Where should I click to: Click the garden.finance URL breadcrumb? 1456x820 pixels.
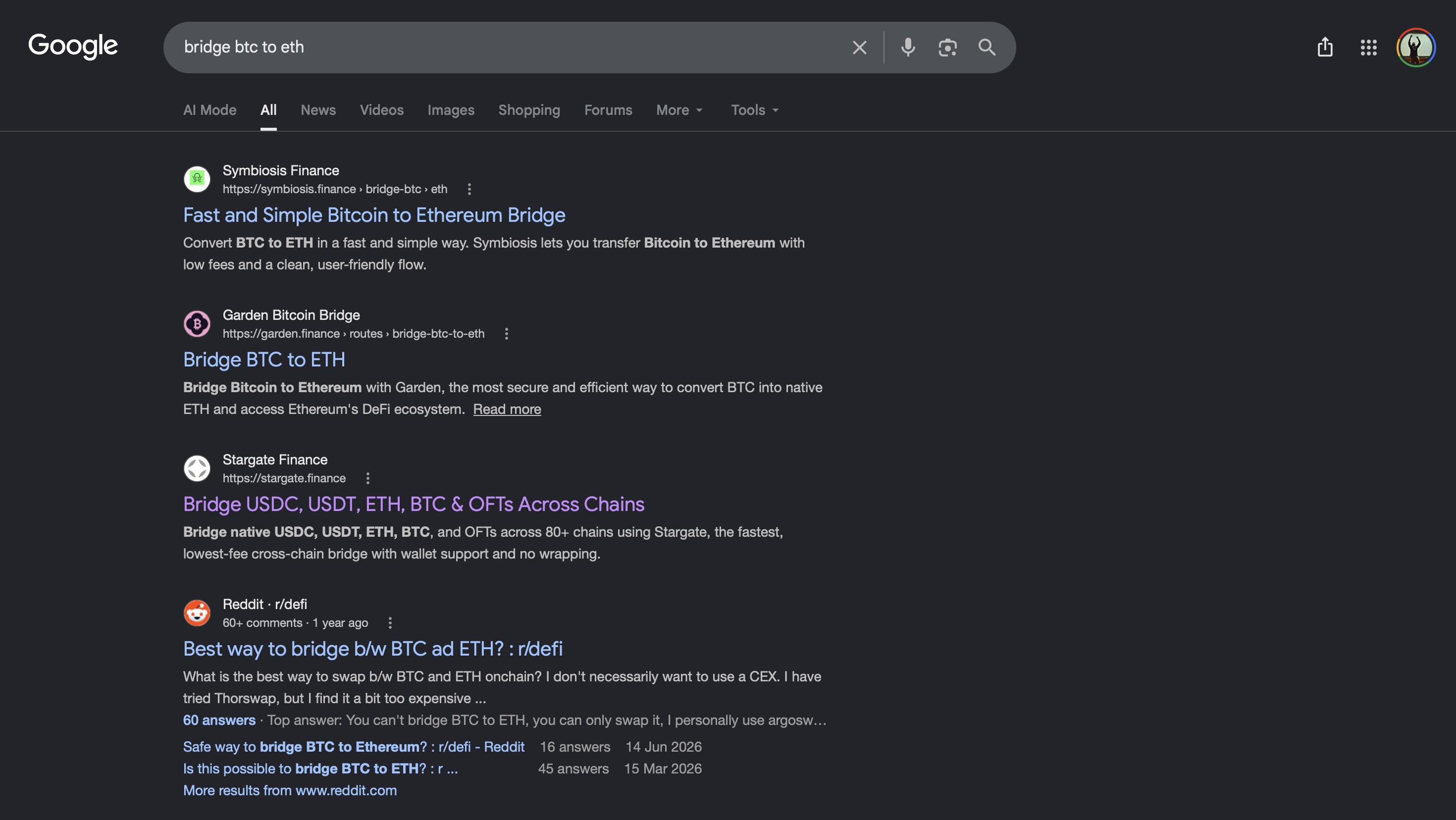(x=354, y=334)
